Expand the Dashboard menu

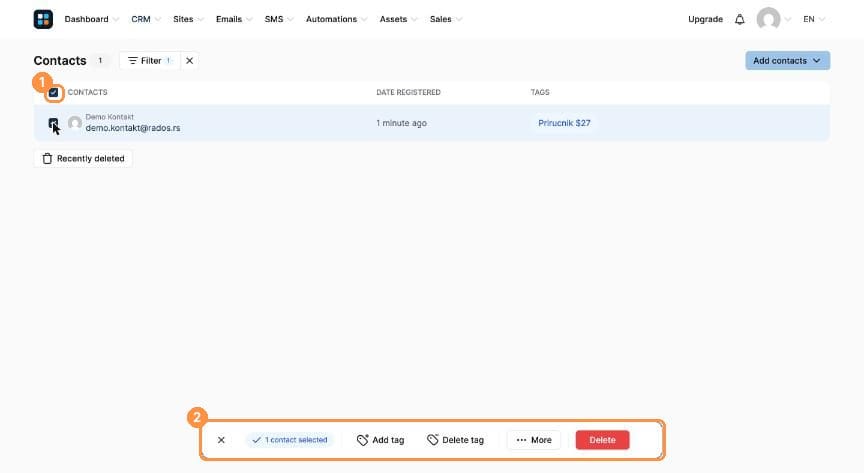91,19
